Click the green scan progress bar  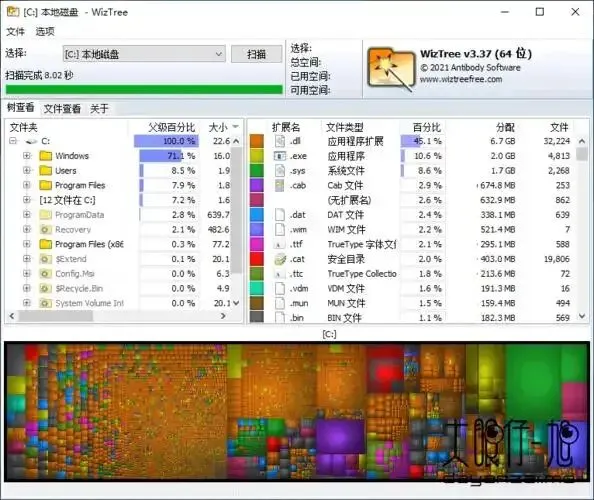coord(144,90)
